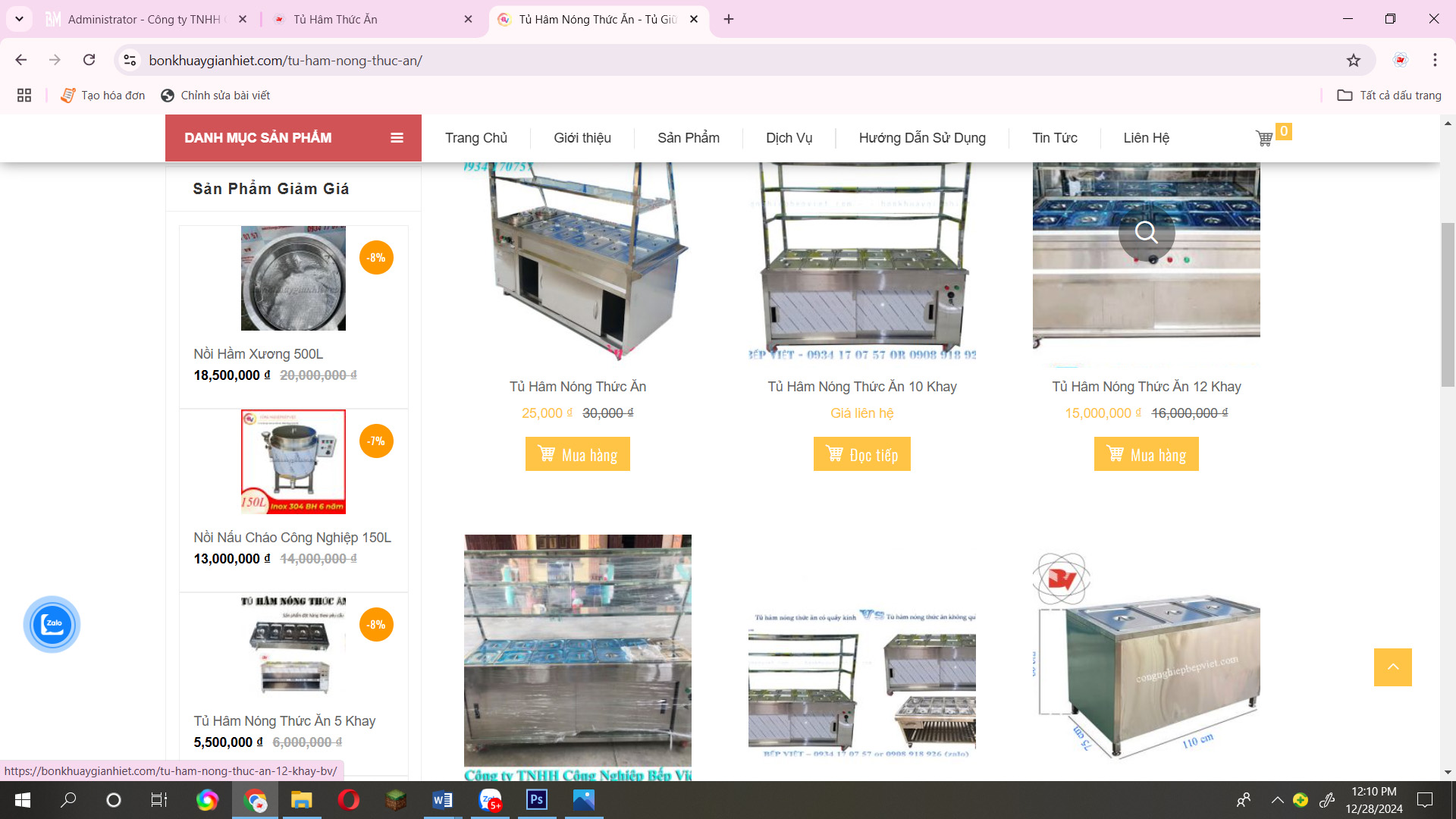Open Sản Phẩm menu item

tap(689, 138)
